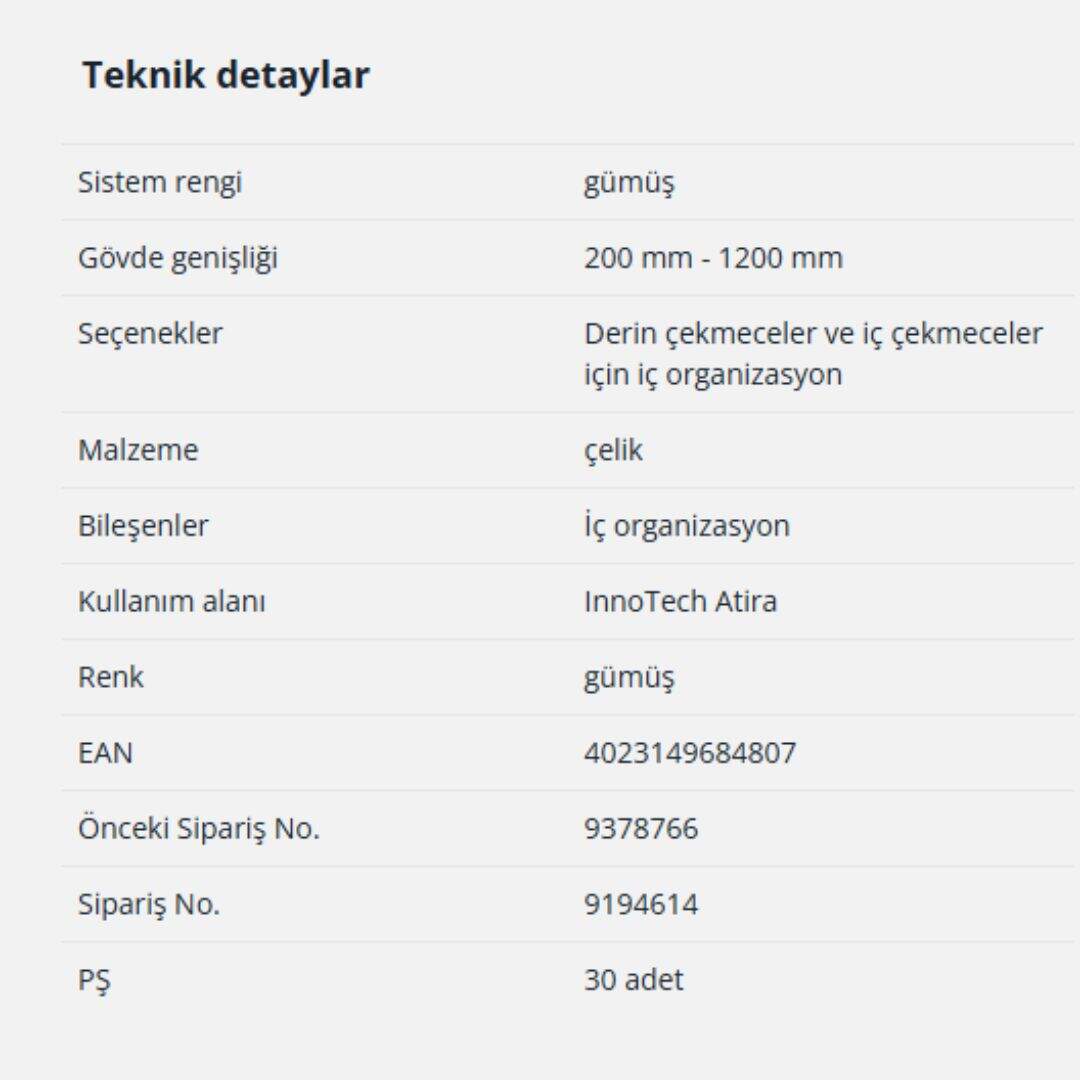Select the çelik material value
The width and height of the screenshot is (1080, 1080).
613,450
